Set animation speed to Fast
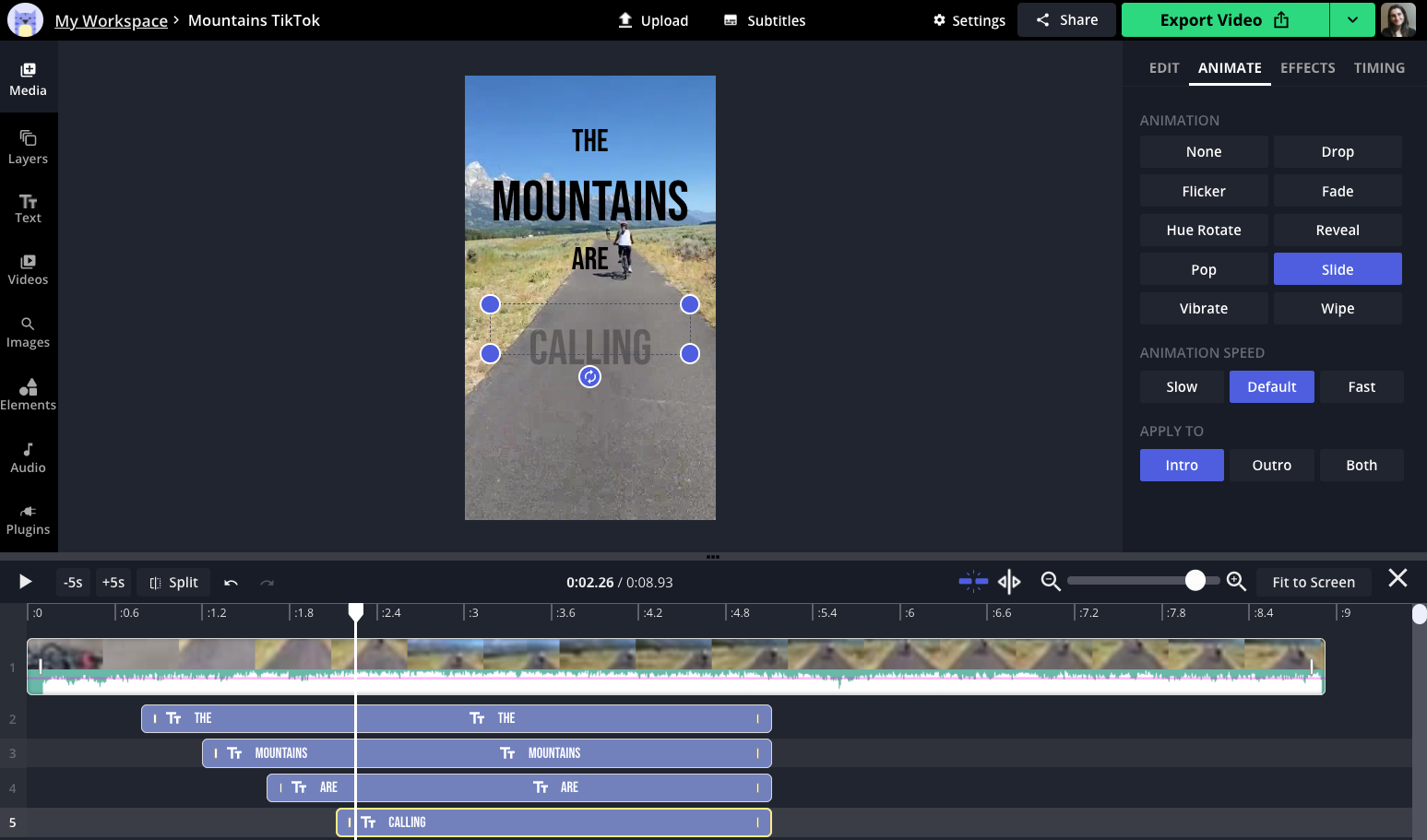The height and width of the screenshot is (840, 1427). coord(1361,387)
